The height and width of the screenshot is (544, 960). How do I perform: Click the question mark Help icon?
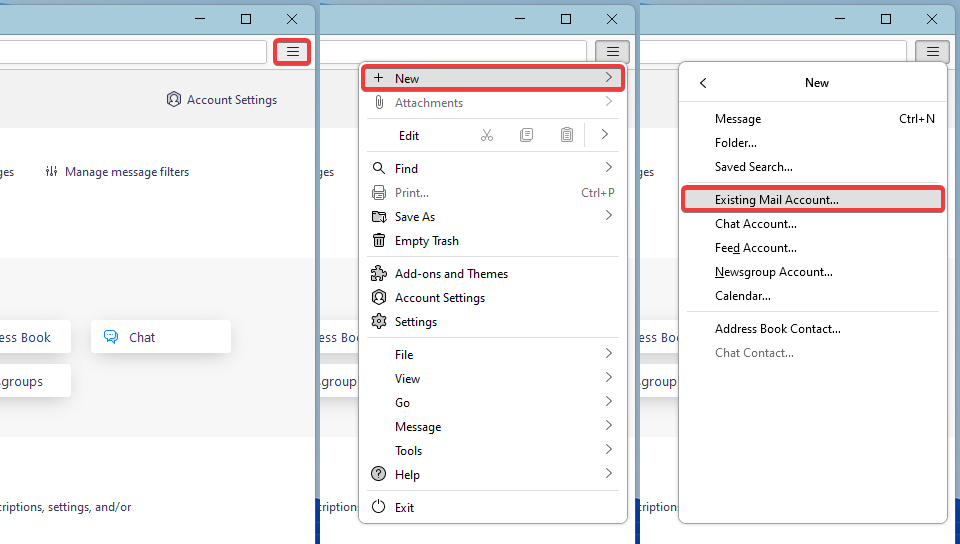(379, 475)
